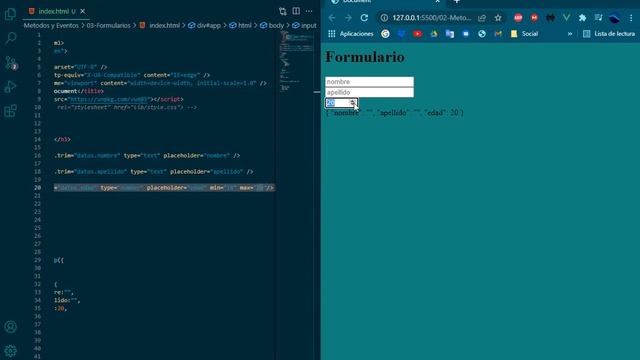Open the Explorer view in the activity bar

coord(10,14)
